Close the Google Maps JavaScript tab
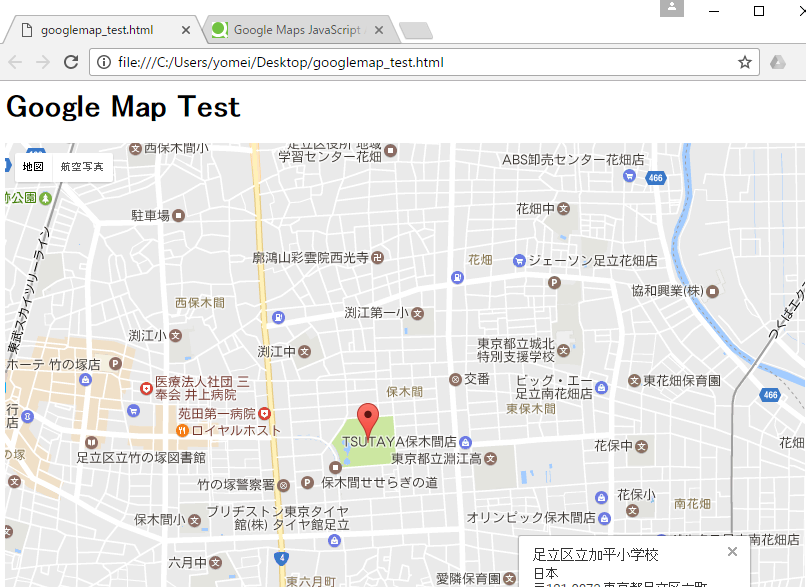The image size is (806, 587). [379, 30]
